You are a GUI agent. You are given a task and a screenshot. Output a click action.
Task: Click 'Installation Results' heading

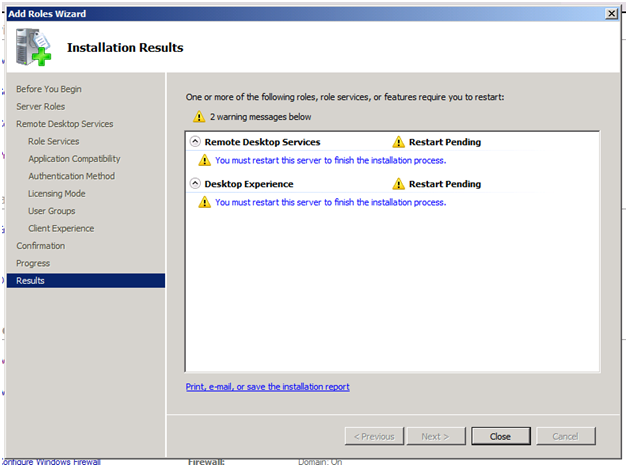tap(125, 47)
